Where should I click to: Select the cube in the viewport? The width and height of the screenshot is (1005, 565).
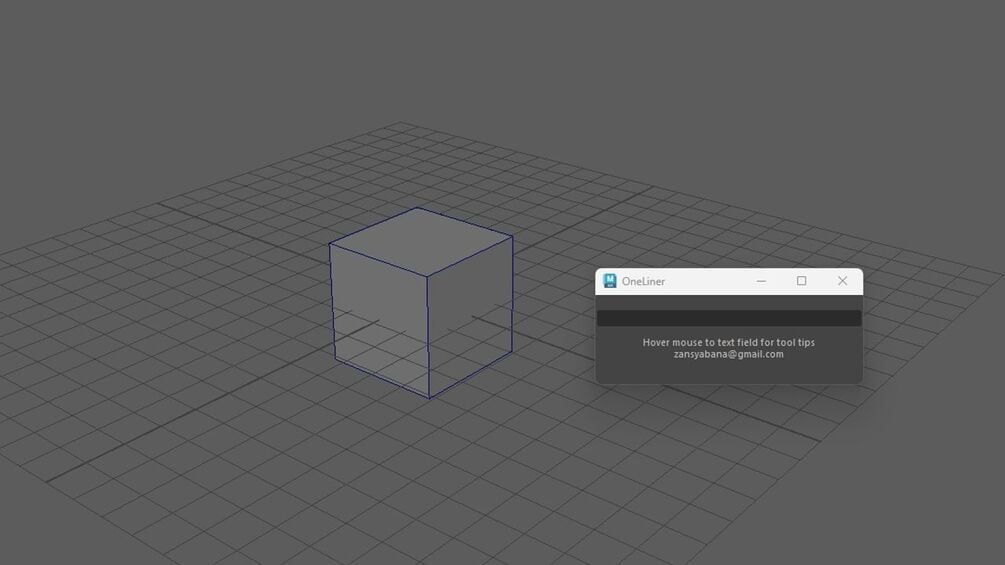421,302
